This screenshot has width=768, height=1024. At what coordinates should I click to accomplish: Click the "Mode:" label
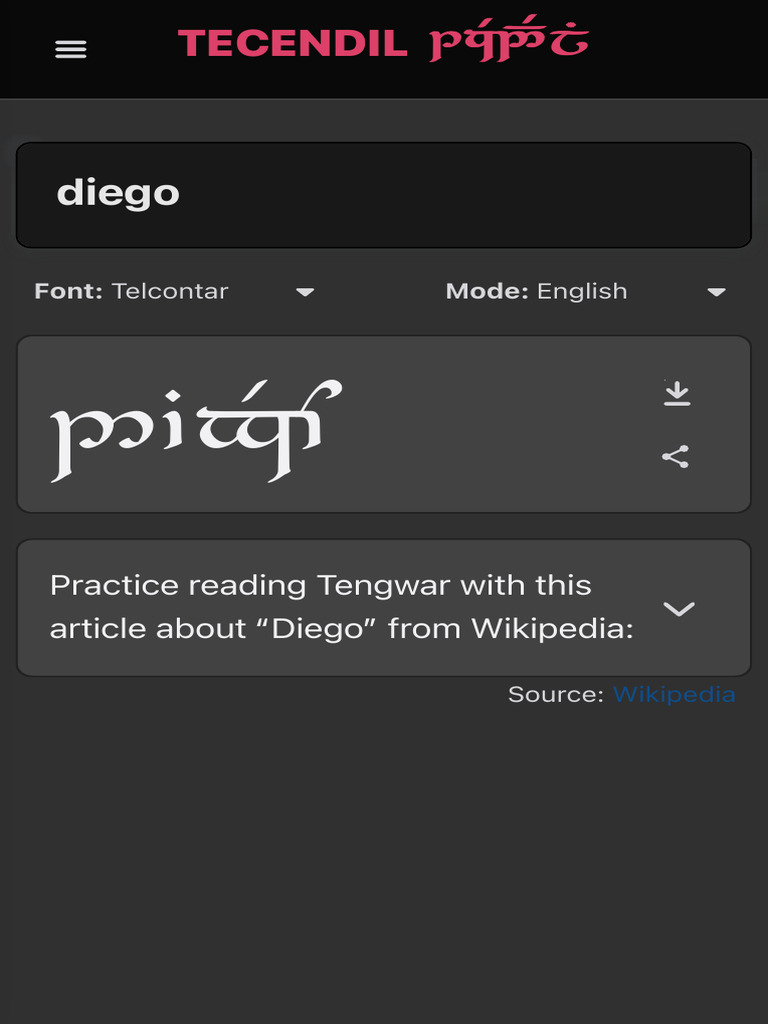tap(486, 292)
